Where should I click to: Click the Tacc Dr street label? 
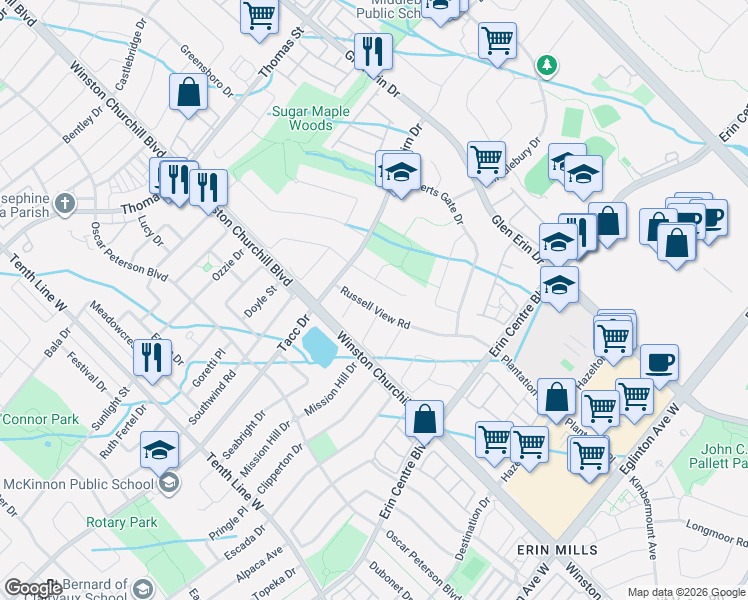coord(294,332)
